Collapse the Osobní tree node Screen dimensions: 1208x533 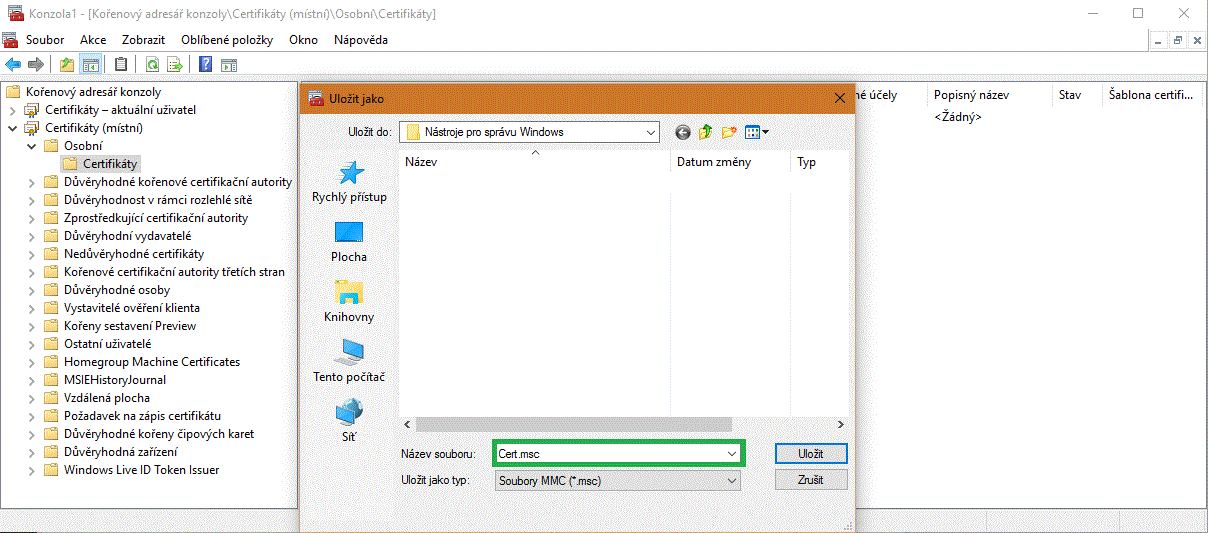[32, 146]
